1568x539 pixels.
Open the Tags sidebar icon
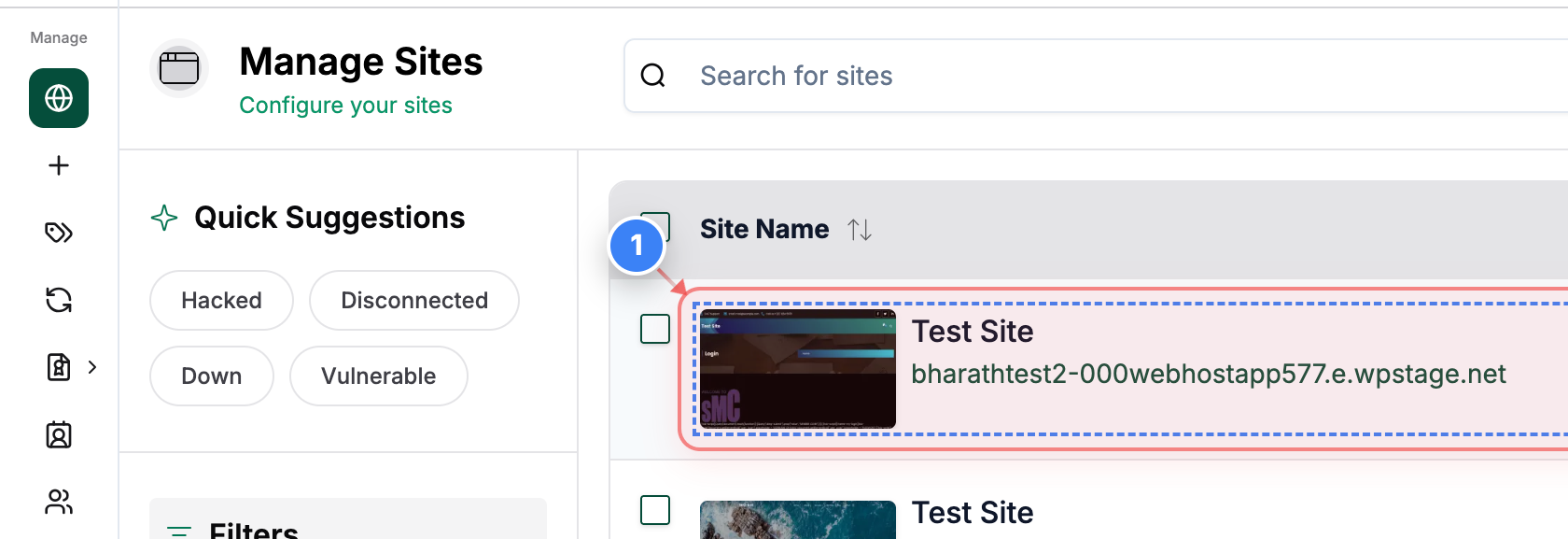58,233
